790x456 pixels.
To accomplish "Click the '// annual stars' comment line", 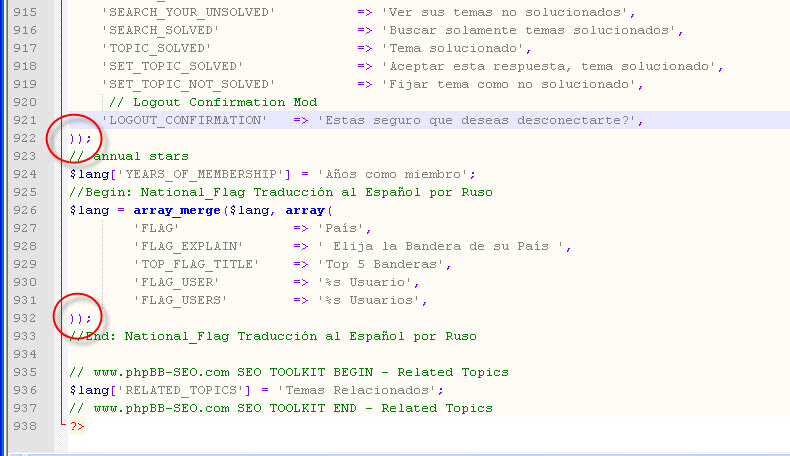I will [129, 156].
